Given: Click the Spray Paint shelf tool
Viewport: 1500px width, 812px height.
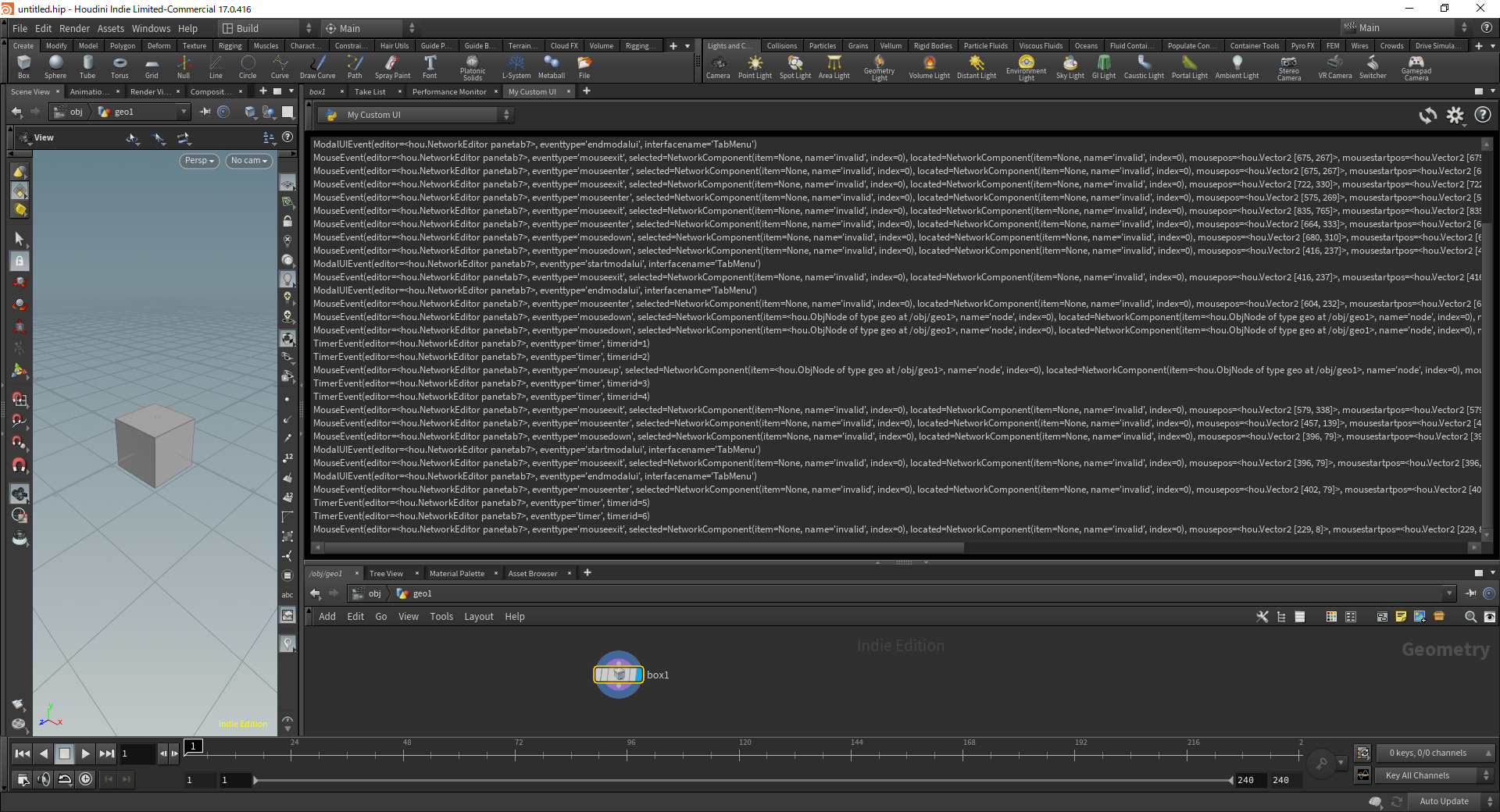Looking at the screenshot, I should point(392,66).
